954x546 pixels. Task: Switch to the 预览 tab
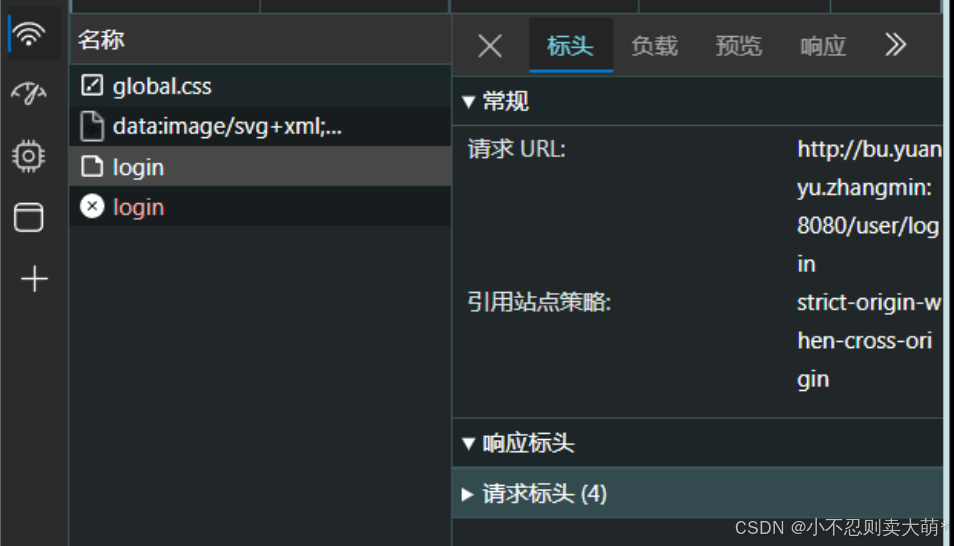coord(739,46)
